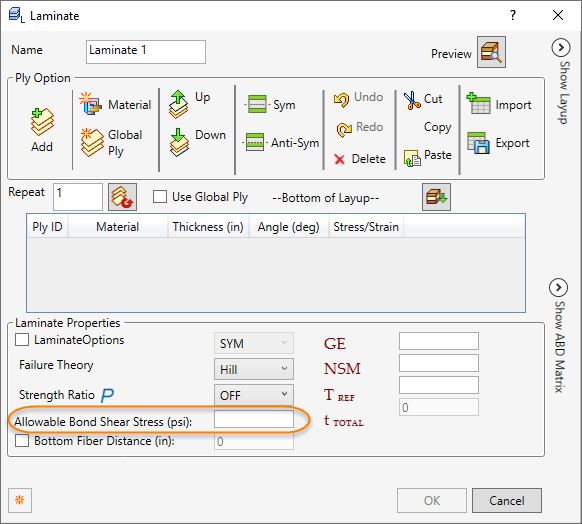
Task: Click the NSM input field
Action: click(439, 363)
